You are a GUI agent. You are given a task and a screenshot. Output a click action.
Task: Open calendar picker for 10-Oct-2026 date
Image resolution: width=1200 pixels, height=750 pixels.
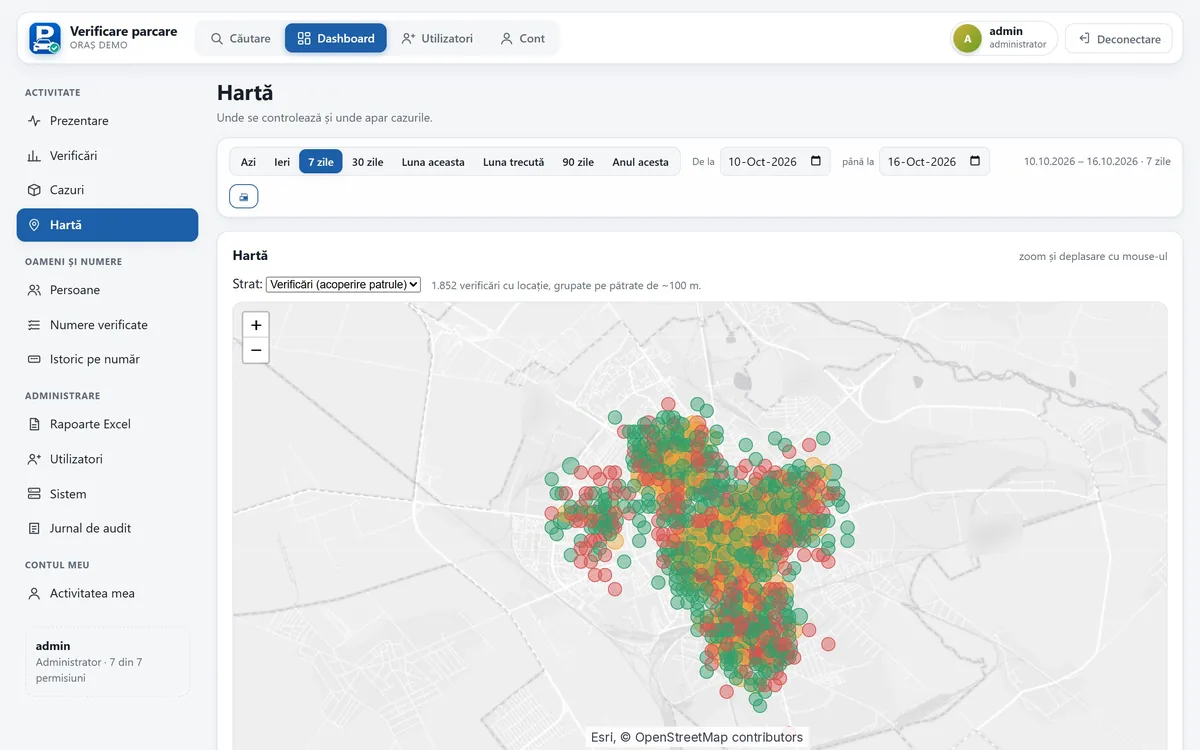pyautogui.click(x=816, y=161)
